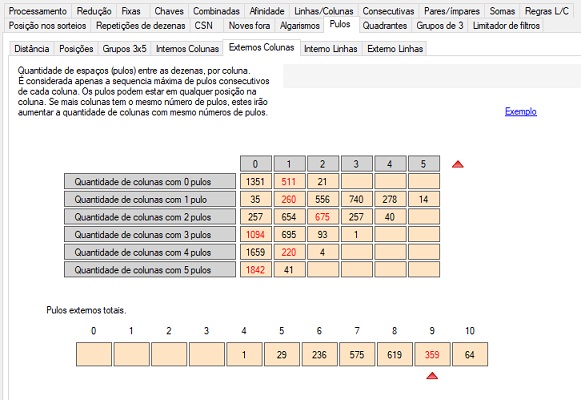Click the red triangle marker under 359
The height and width of the screenshot is (400, 581).
tap(432, 376)
